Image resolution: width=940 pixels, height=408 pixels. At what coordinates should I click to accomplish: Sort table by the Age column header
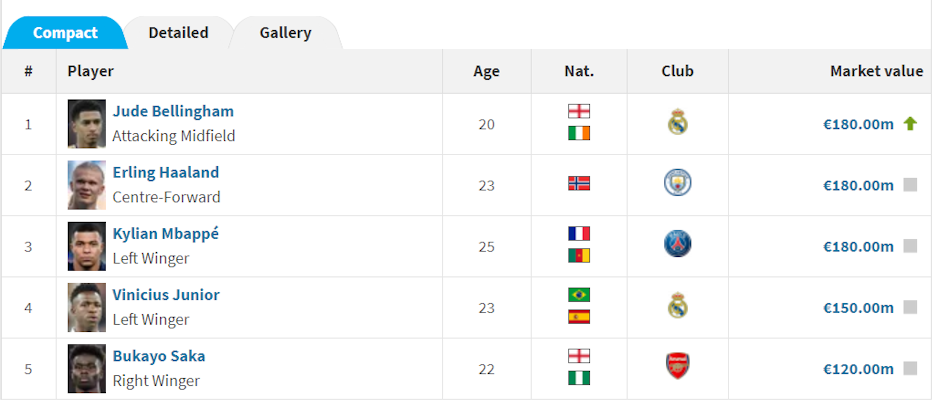(486, 71)
